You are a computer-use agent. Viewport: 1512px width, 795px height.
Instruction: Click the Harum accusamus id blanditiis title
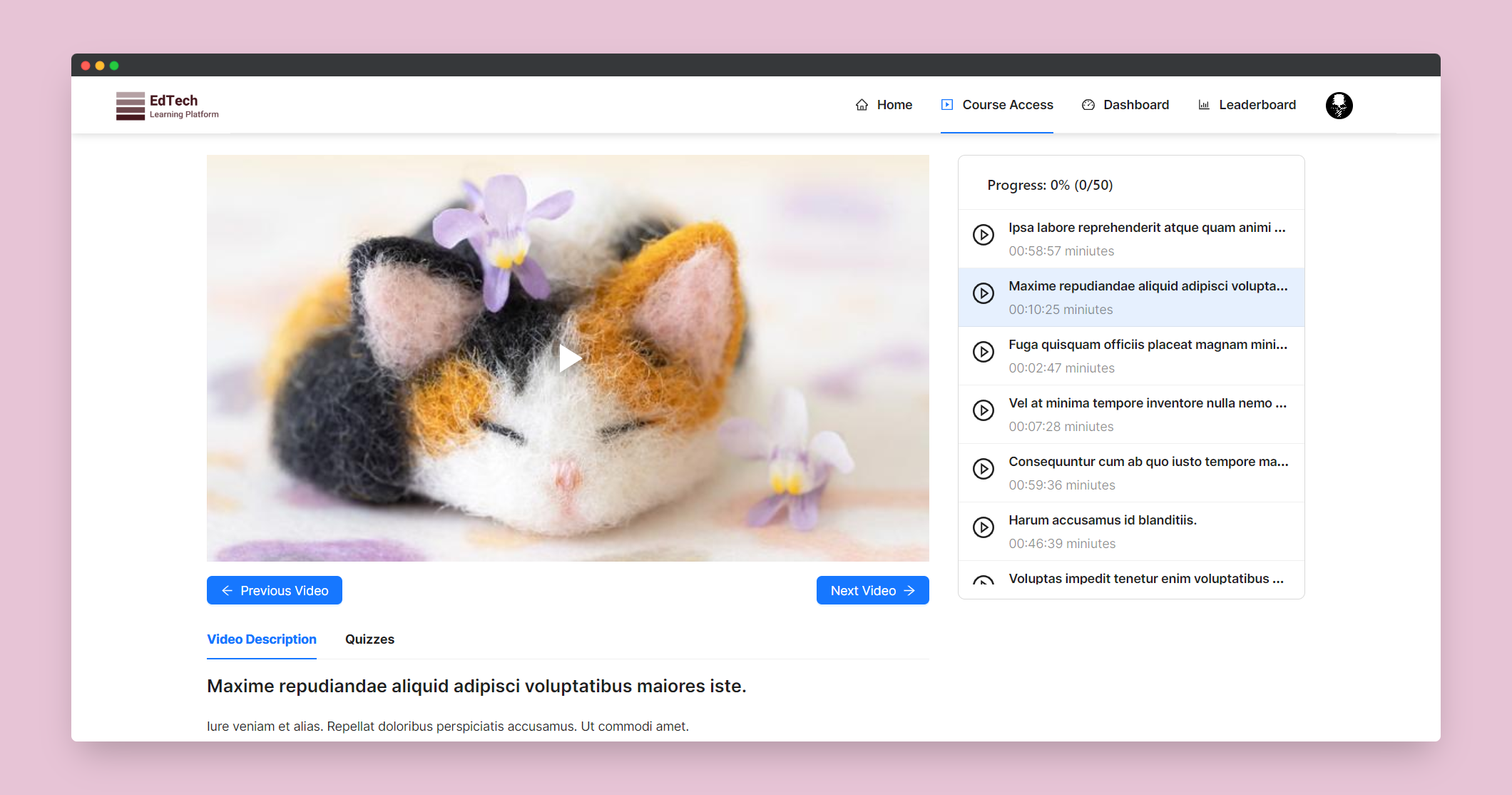1102,520
